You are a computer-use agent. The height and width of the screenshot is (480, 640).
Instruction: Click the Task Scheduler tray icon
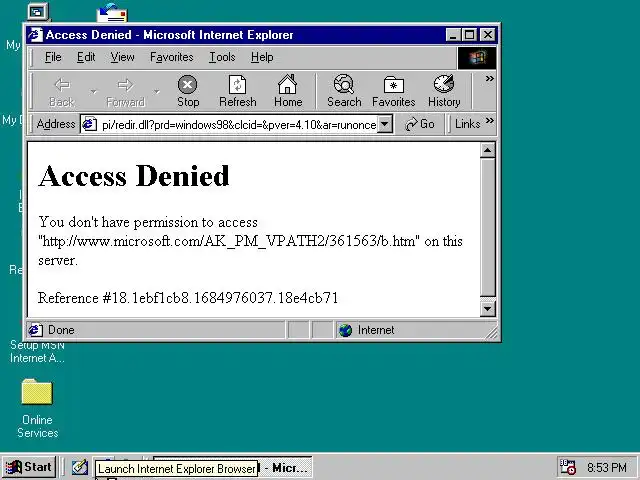(567, 467)
